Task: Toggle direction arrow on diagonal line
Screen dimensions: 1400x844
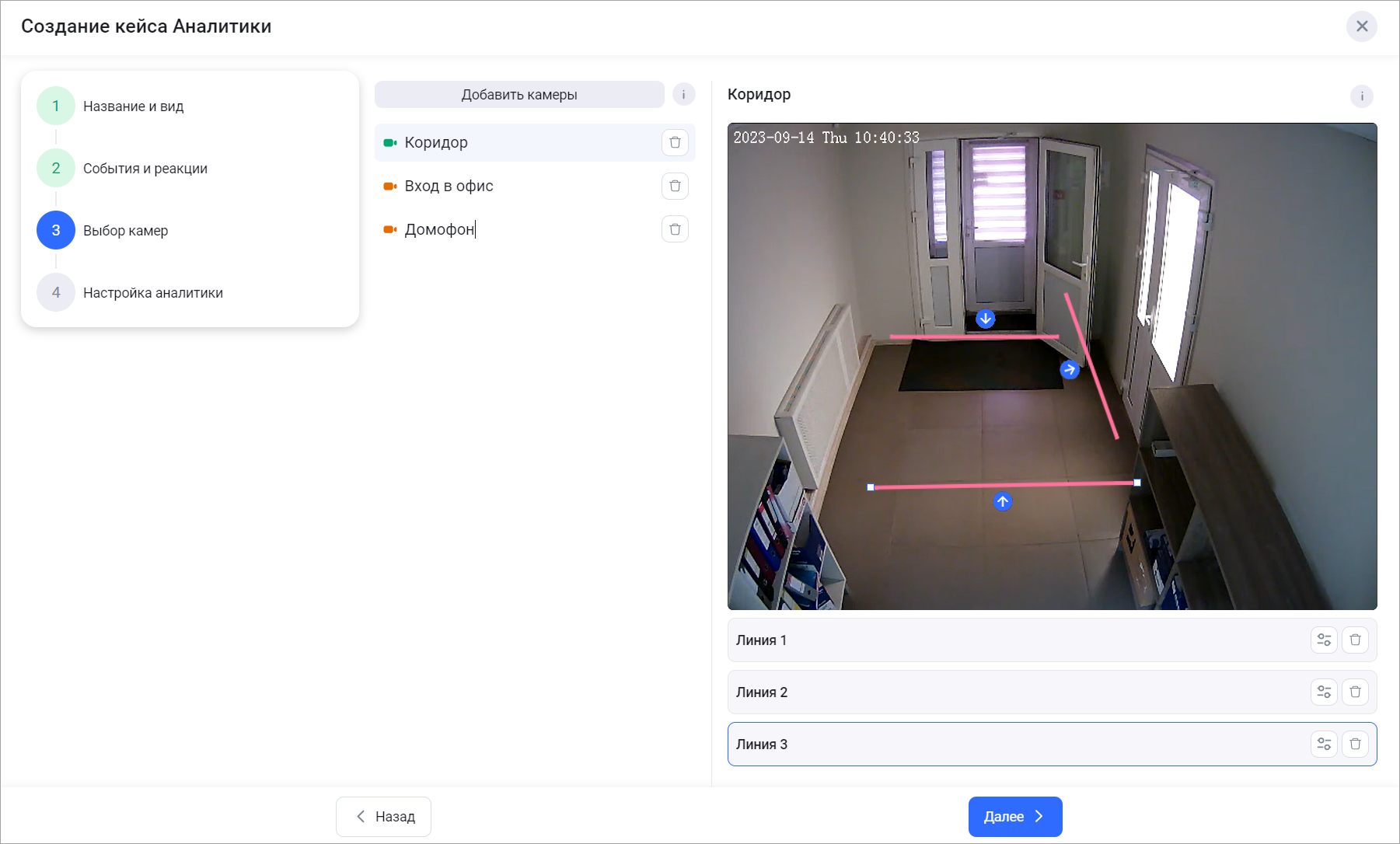Action: point(1070,370)
